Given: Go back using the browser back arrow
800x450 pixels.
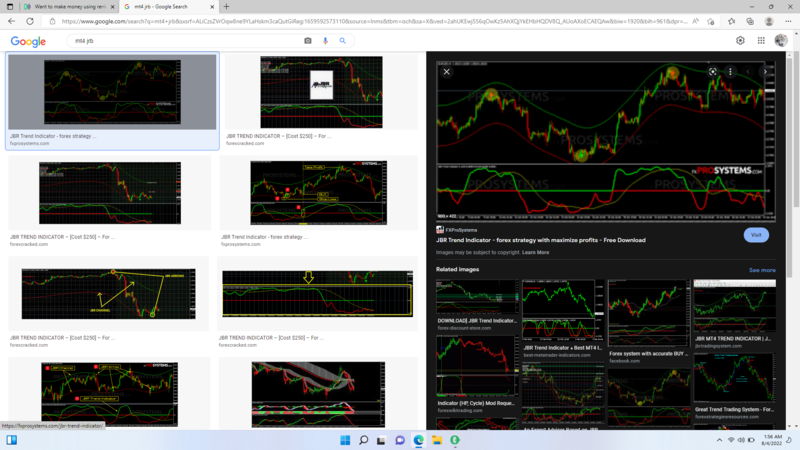Looking at the screenshot, I should point(11,21).
